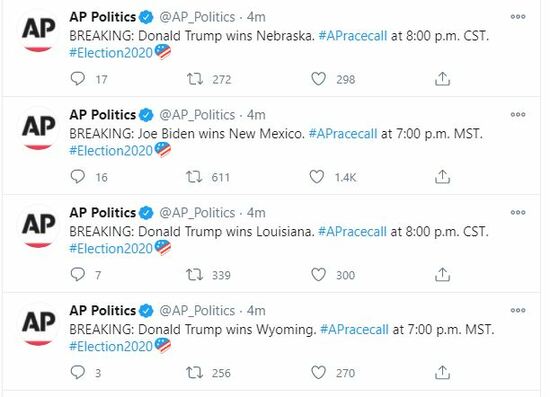Share the New Mexico tweet
The height and width of the screenshot is (397, 550).
pos(442,177)
